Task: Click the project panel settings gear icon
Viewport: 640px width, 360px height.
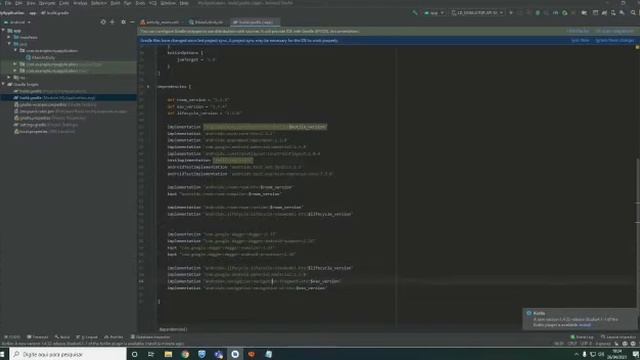Action: 123,22
